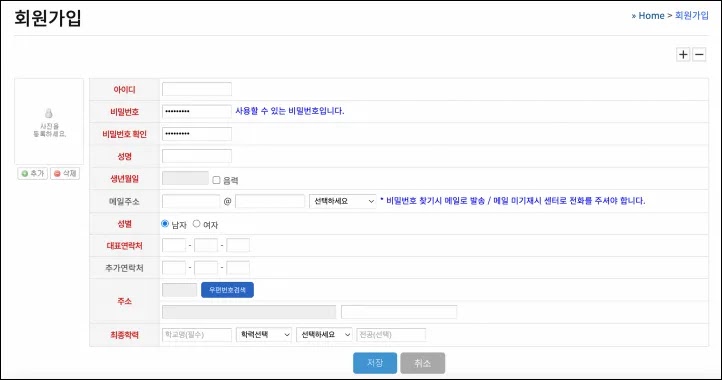Click the photo placeholder thumbnail

pos(49,122)
